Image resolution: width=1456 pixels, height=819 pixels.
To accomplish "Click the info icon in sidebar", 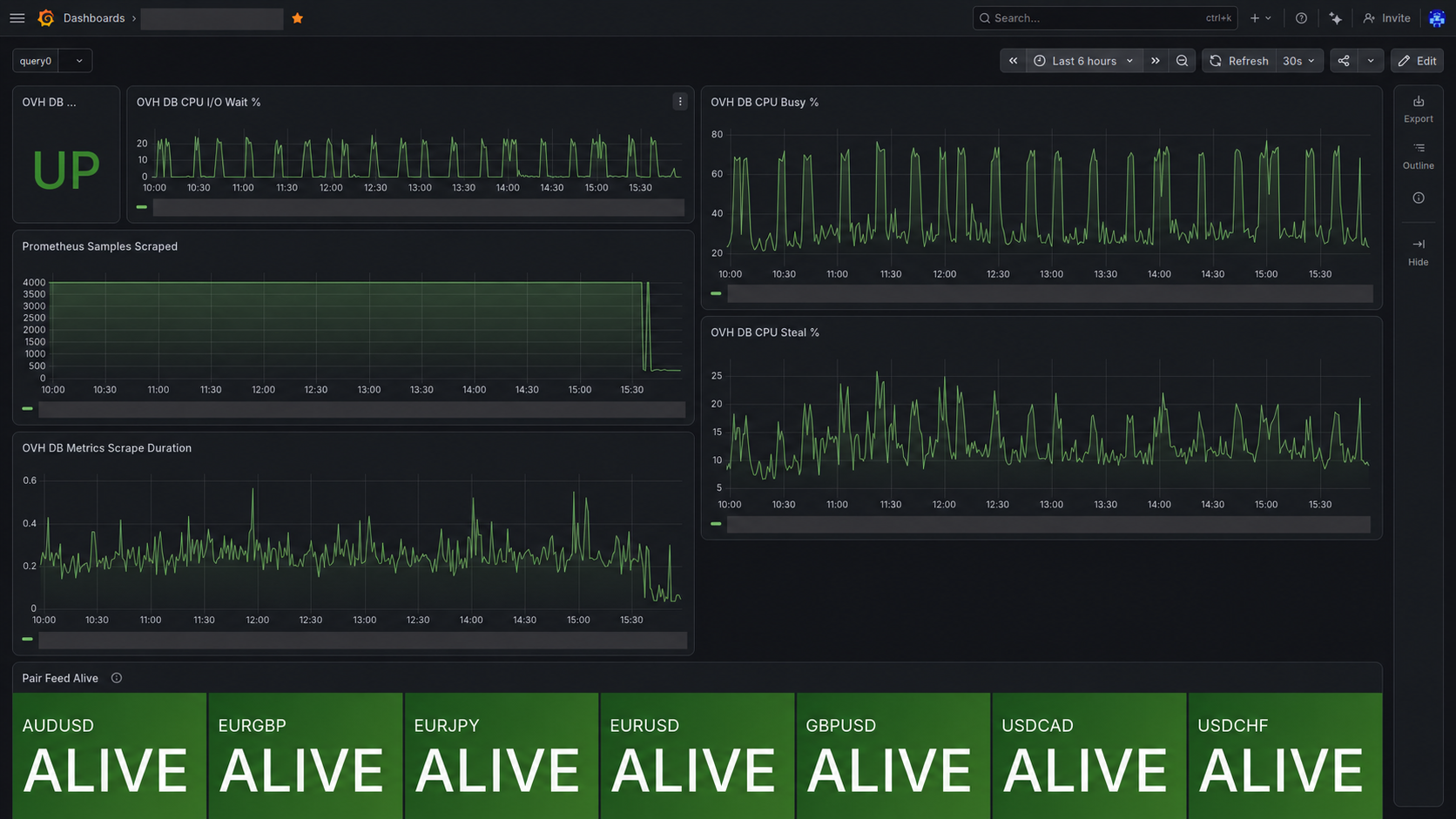I will click(1419, 198).
